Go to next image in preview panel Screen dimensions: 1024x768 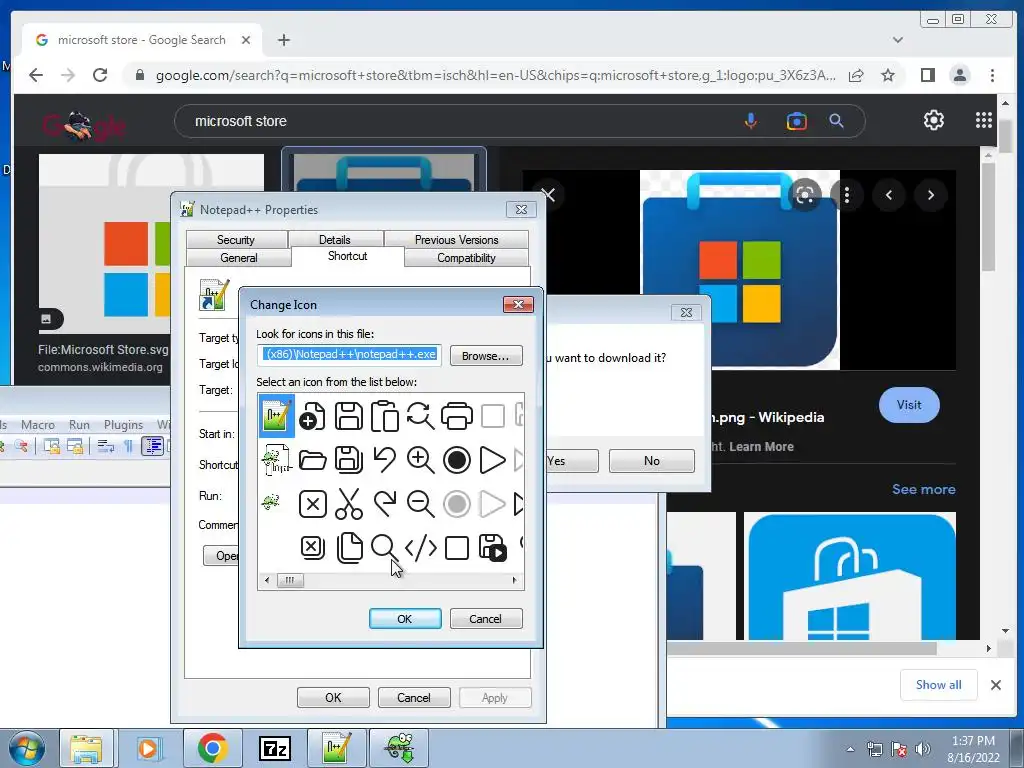click(x=931, y=195)
